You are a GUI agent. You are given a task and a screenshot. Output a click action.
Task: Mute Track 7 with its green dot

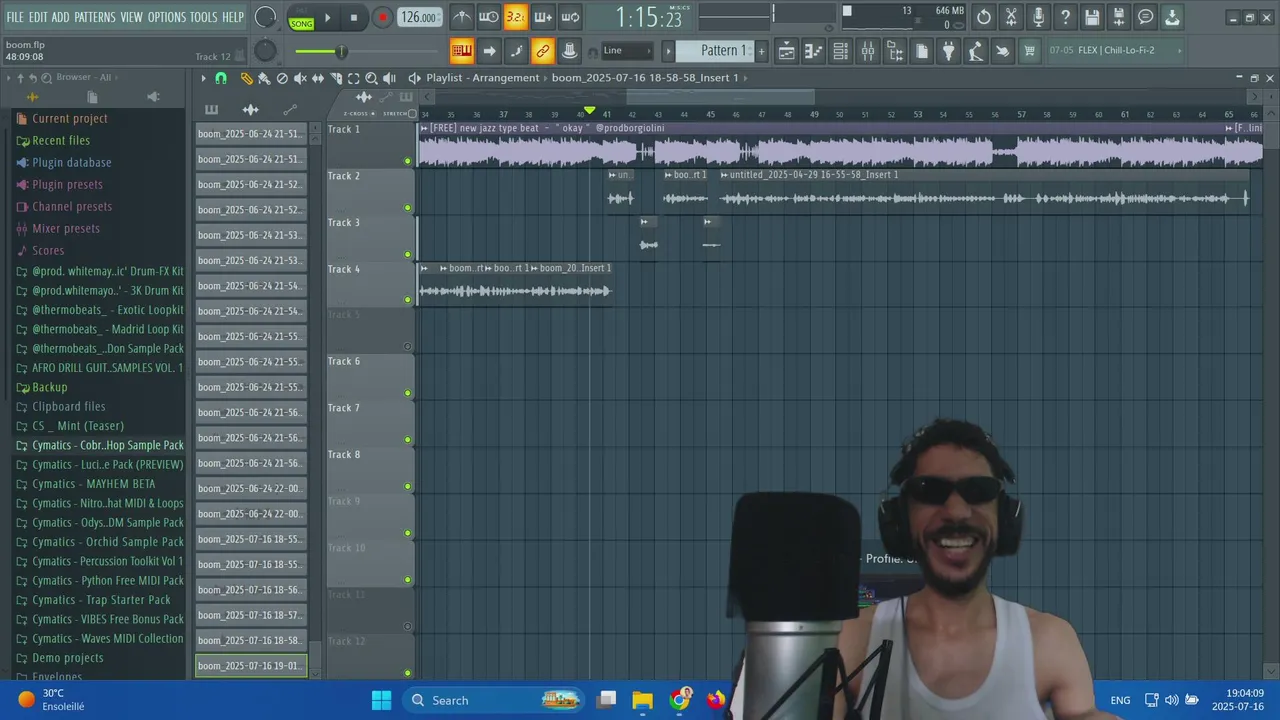click(x=407, y=440)
